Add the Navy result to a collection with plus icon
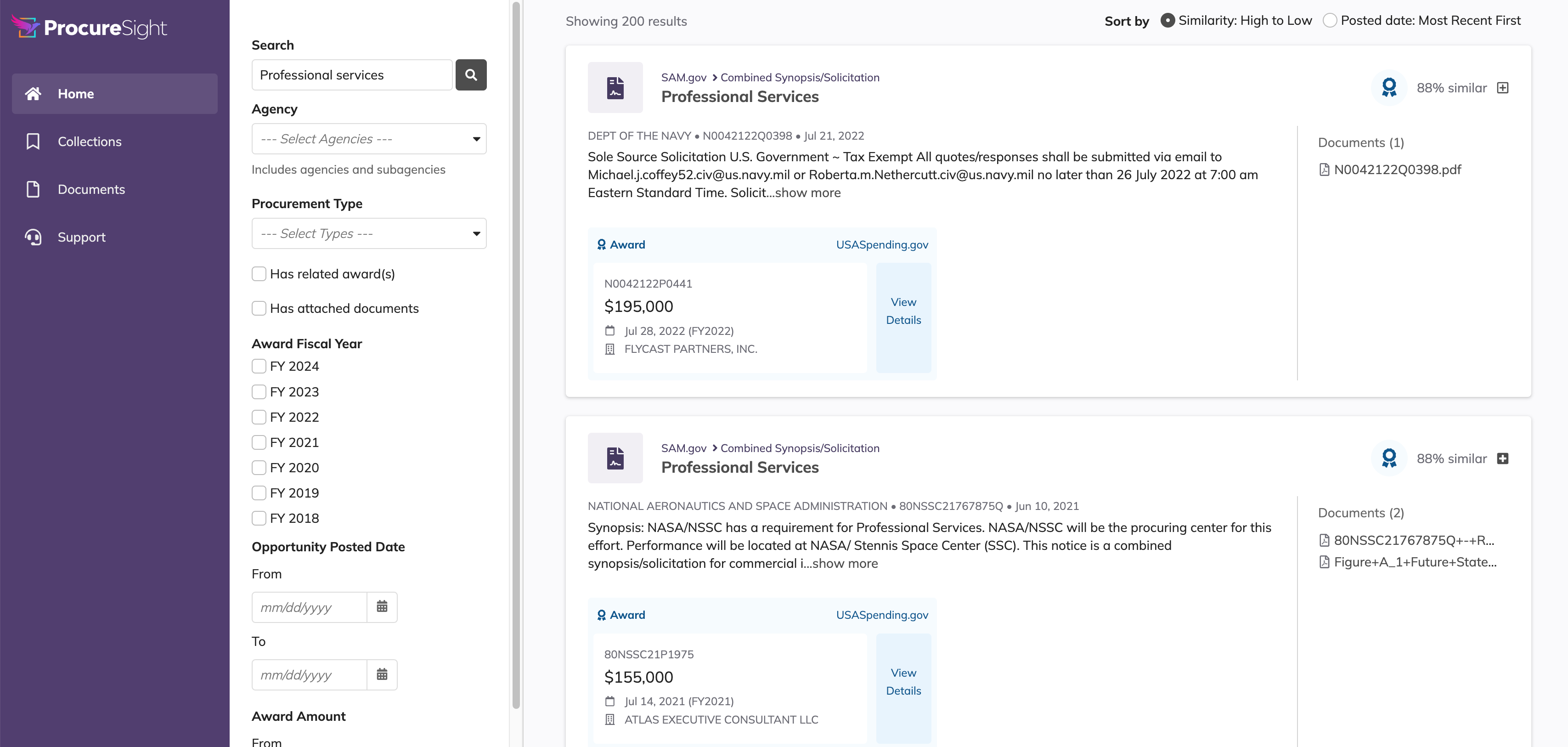1568x747 pixels. [x=1502, y=88]
